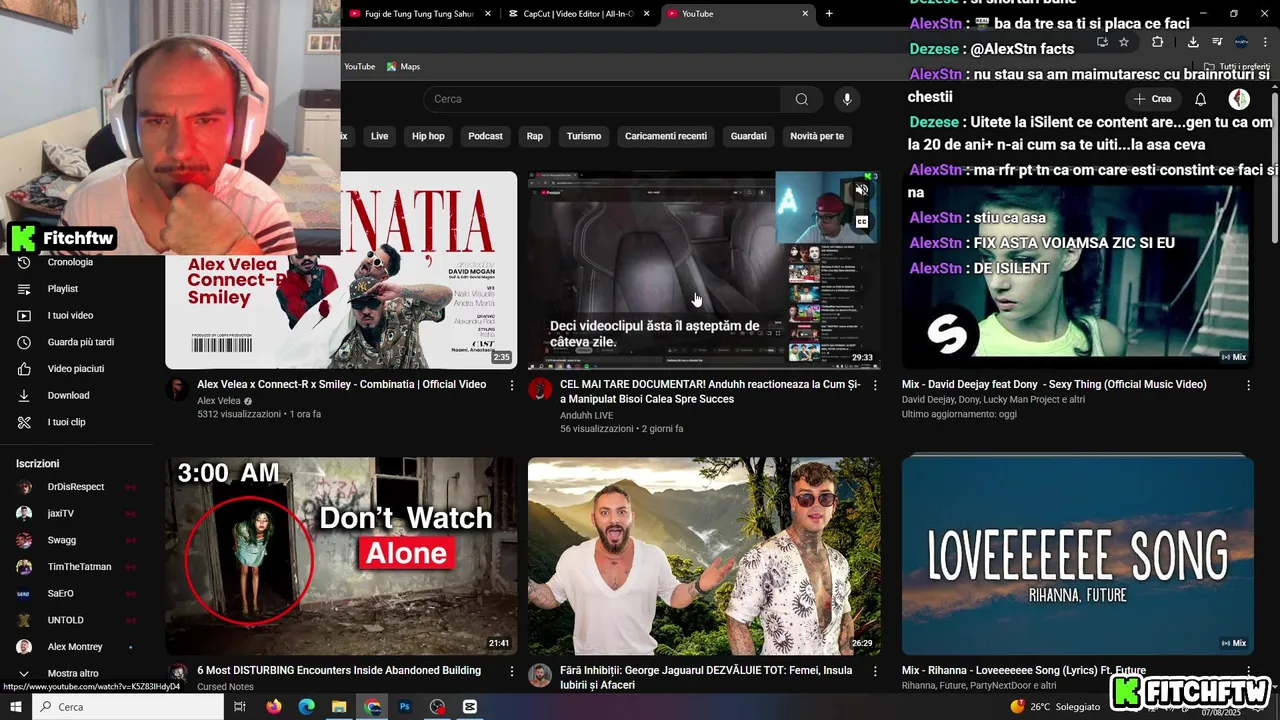Open YouTube notifications bell
Viewport: 1280px width, 720px height.
coord(1201,99)
